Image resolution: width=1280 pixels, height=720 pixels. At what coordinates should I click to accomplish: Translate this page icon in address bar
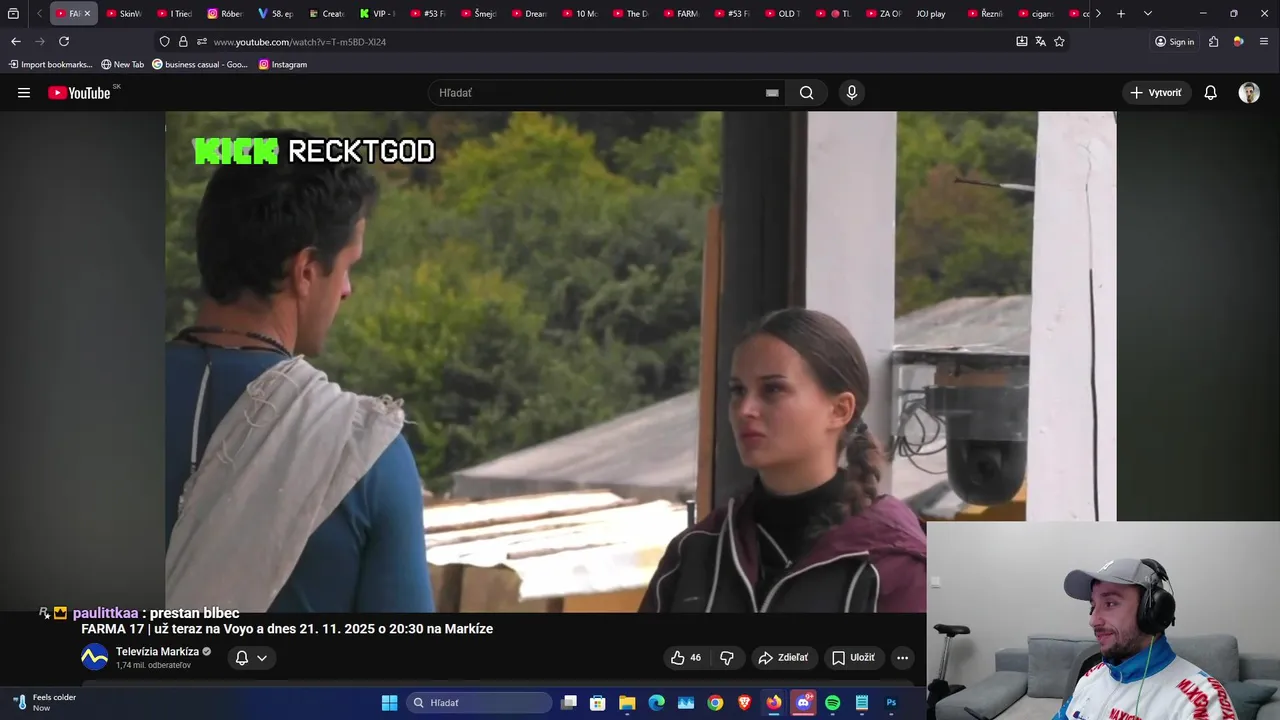click(1040, 42)
